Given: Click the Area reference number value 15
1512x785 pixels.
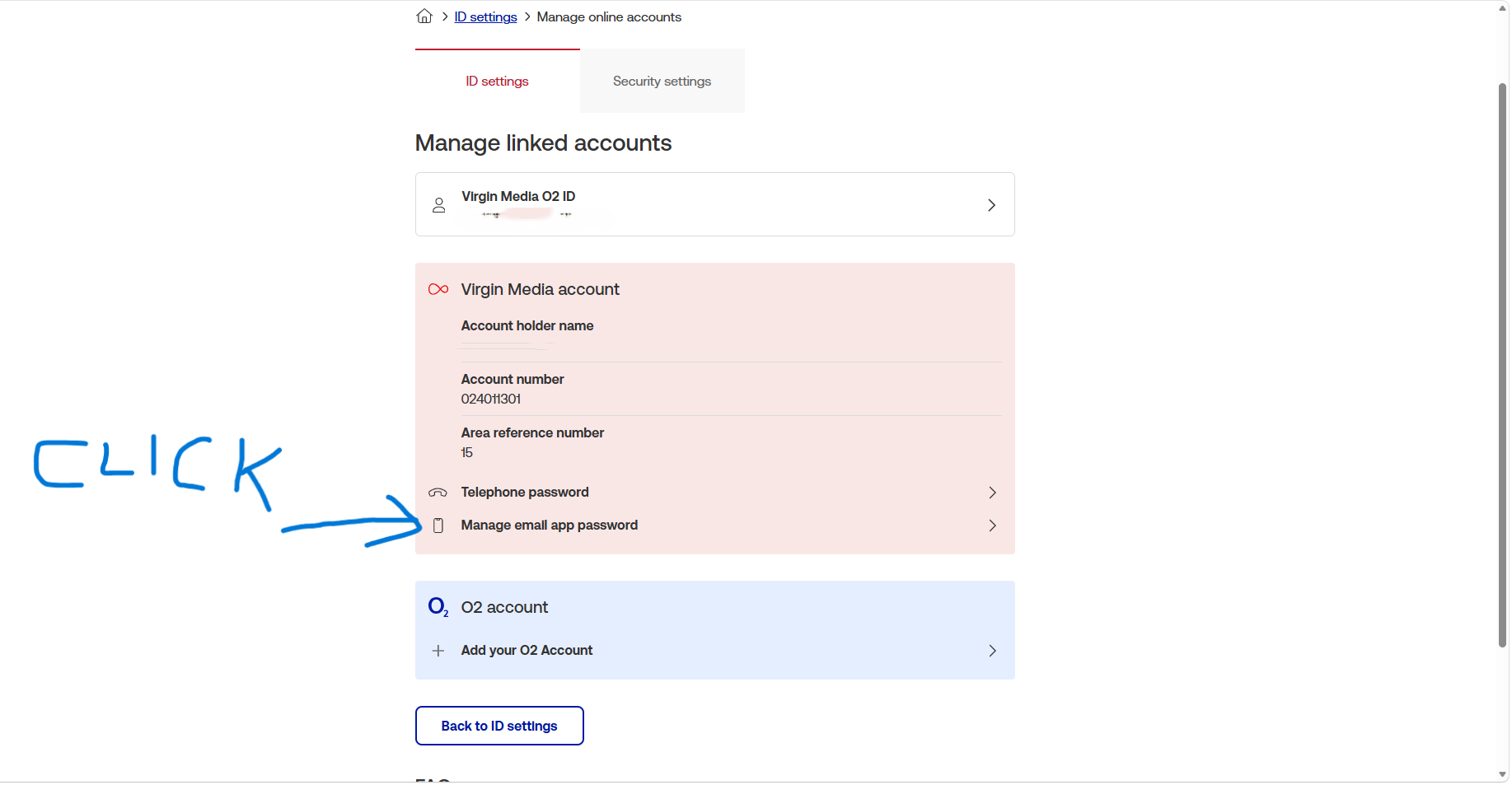Looking at the screenshot, I should tap(467, 452).
